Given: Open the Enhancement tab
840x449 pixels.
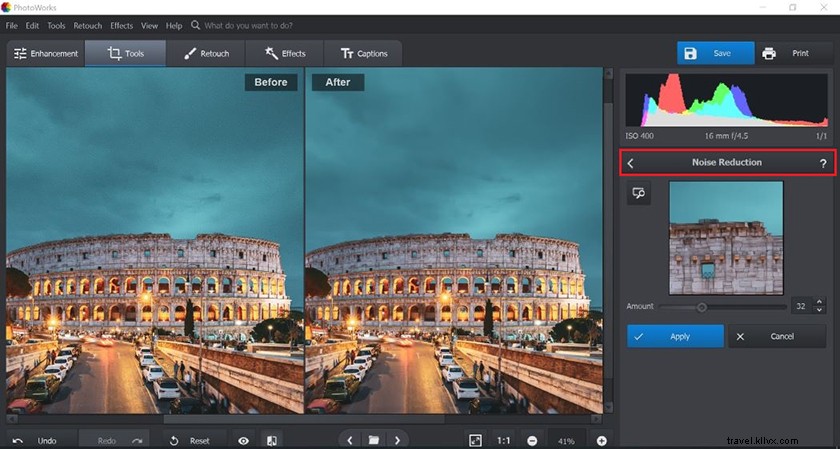Looking at the screenshot, I should [x=46, y=54].
